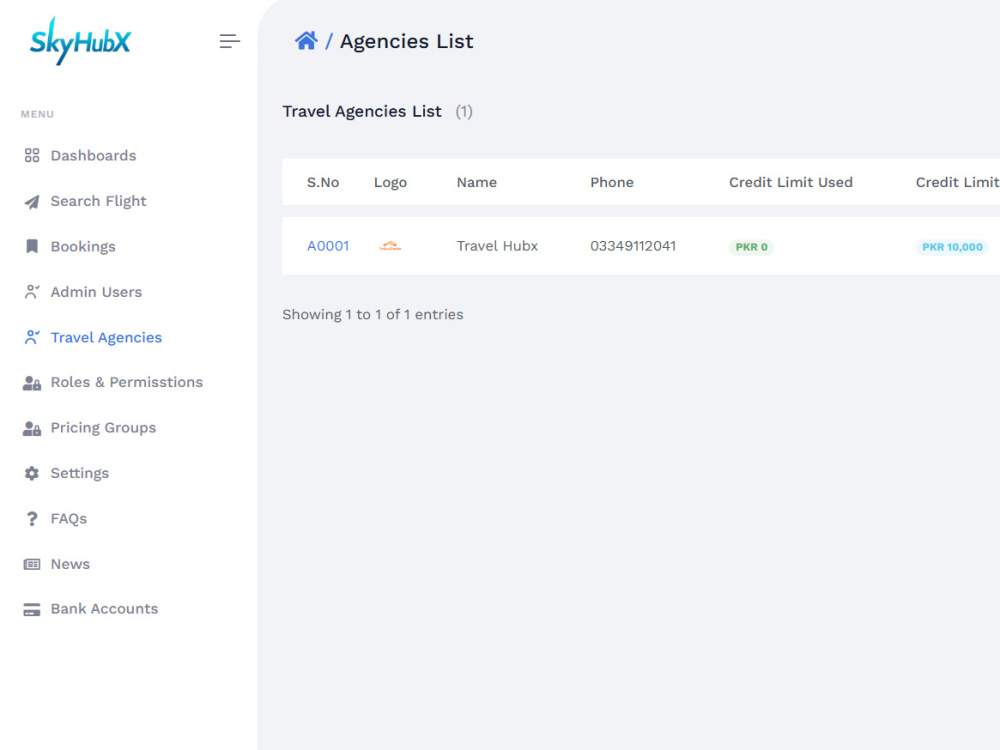
Task: Open the Admin Users menu item
Action: 96,292
